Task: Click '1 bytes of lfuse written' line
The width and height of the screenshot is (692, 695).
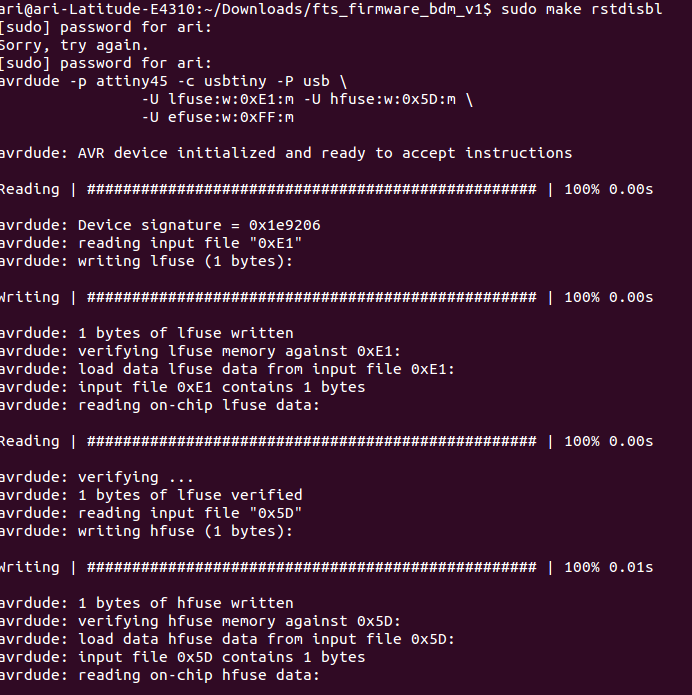Action: coord(146,333)
